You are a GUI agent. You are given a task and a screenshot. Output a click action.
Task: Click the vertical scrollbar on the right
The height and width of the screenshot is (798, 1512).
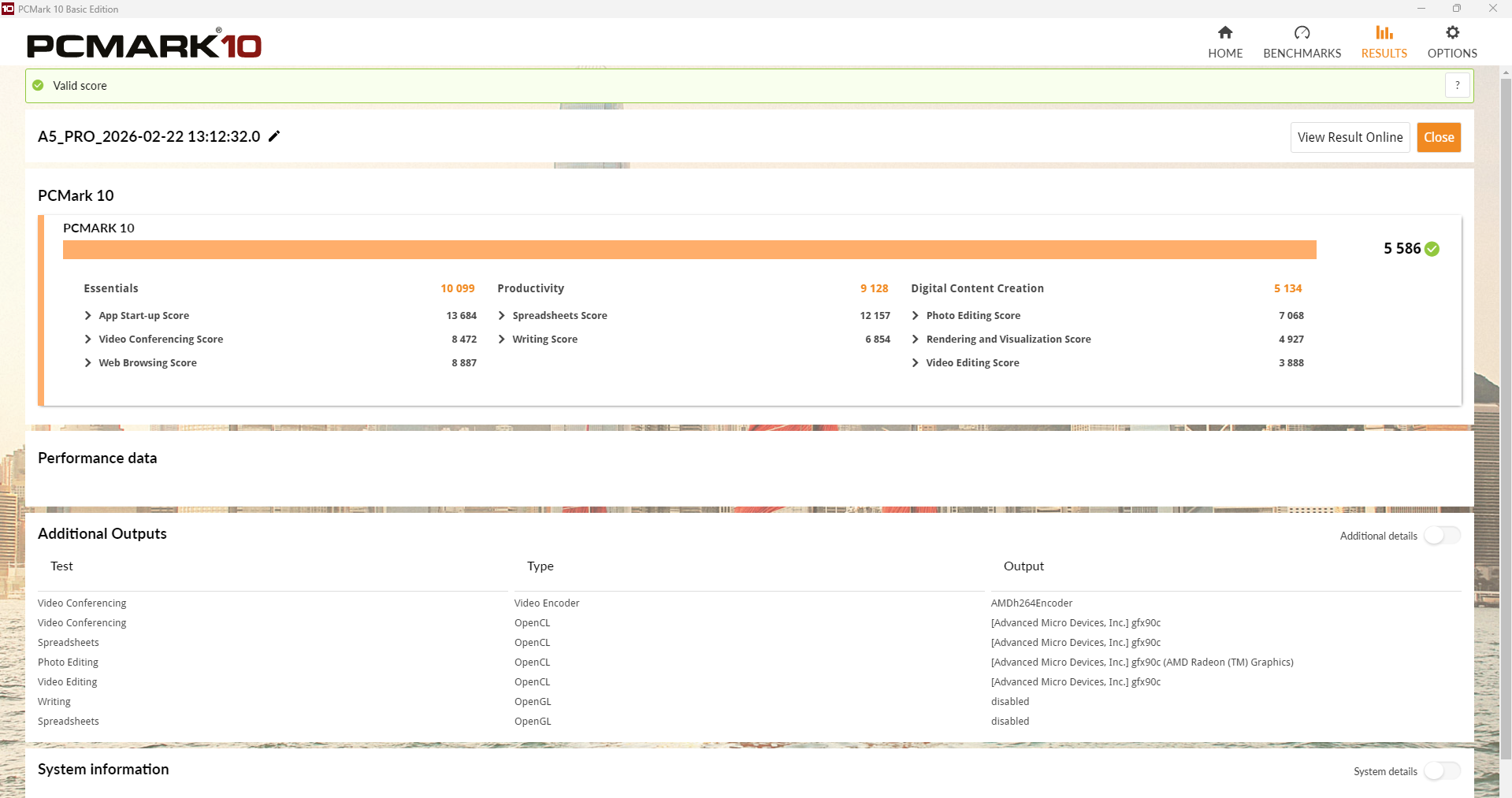click(x=1506, y=394)
